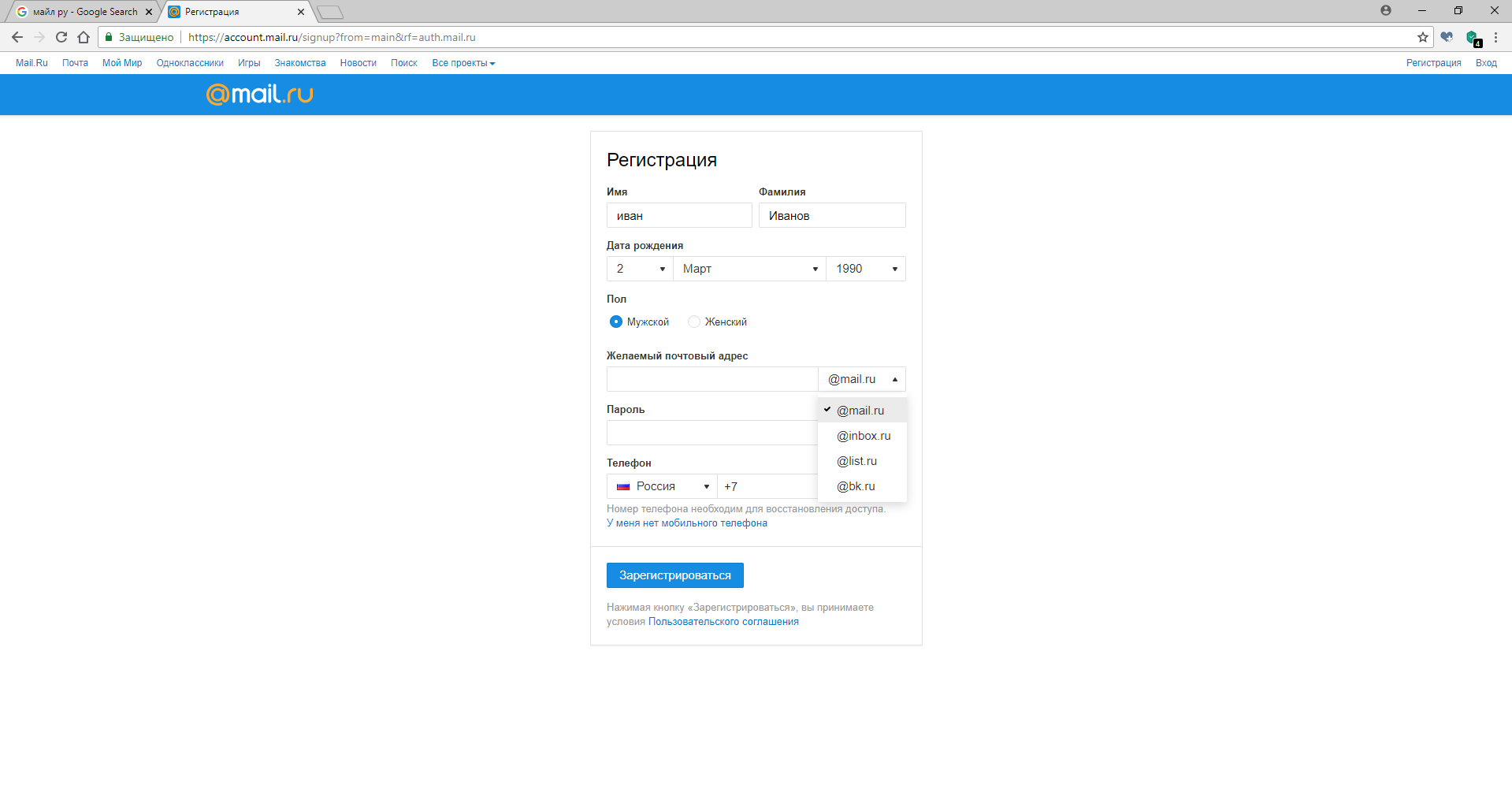The image size is (1512, 796).
Task: Click the @mail.ru logo in the header
Action: click(x=260, y=95)
